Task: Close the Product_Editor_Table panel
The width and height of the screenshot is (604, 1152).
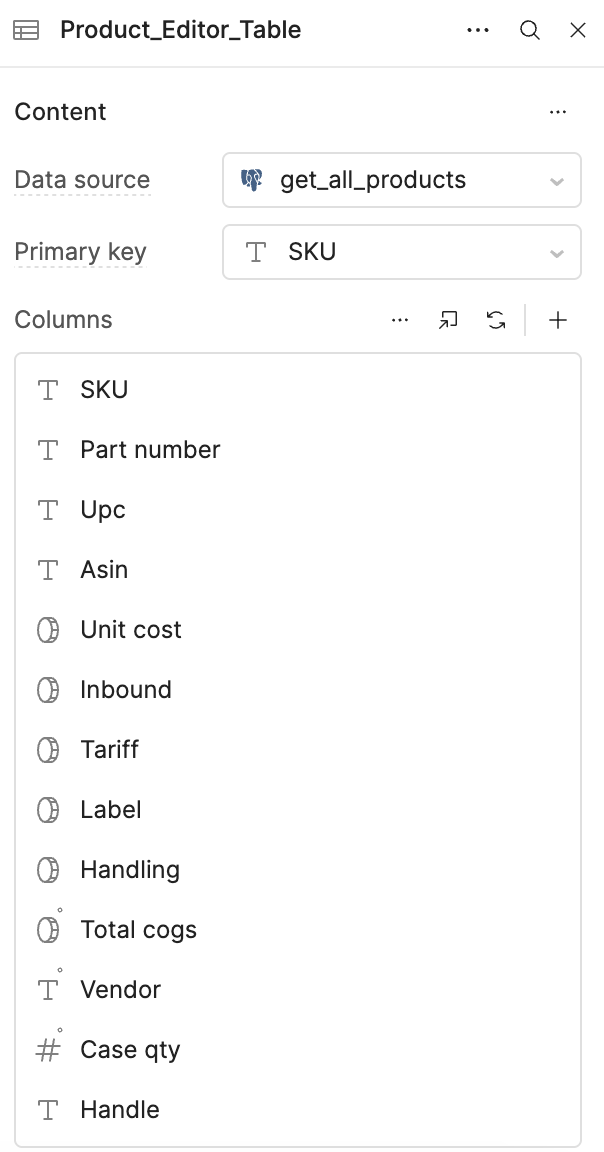Action: pos(578,30)
